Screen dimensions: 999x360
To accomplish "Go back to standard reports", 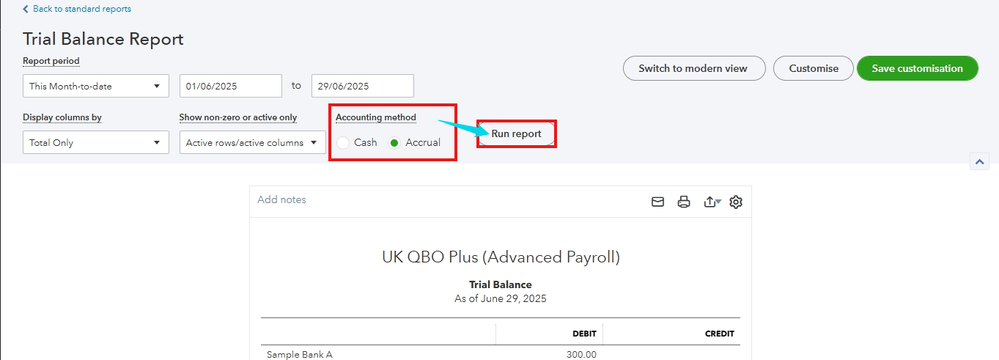I will (76, 9).
